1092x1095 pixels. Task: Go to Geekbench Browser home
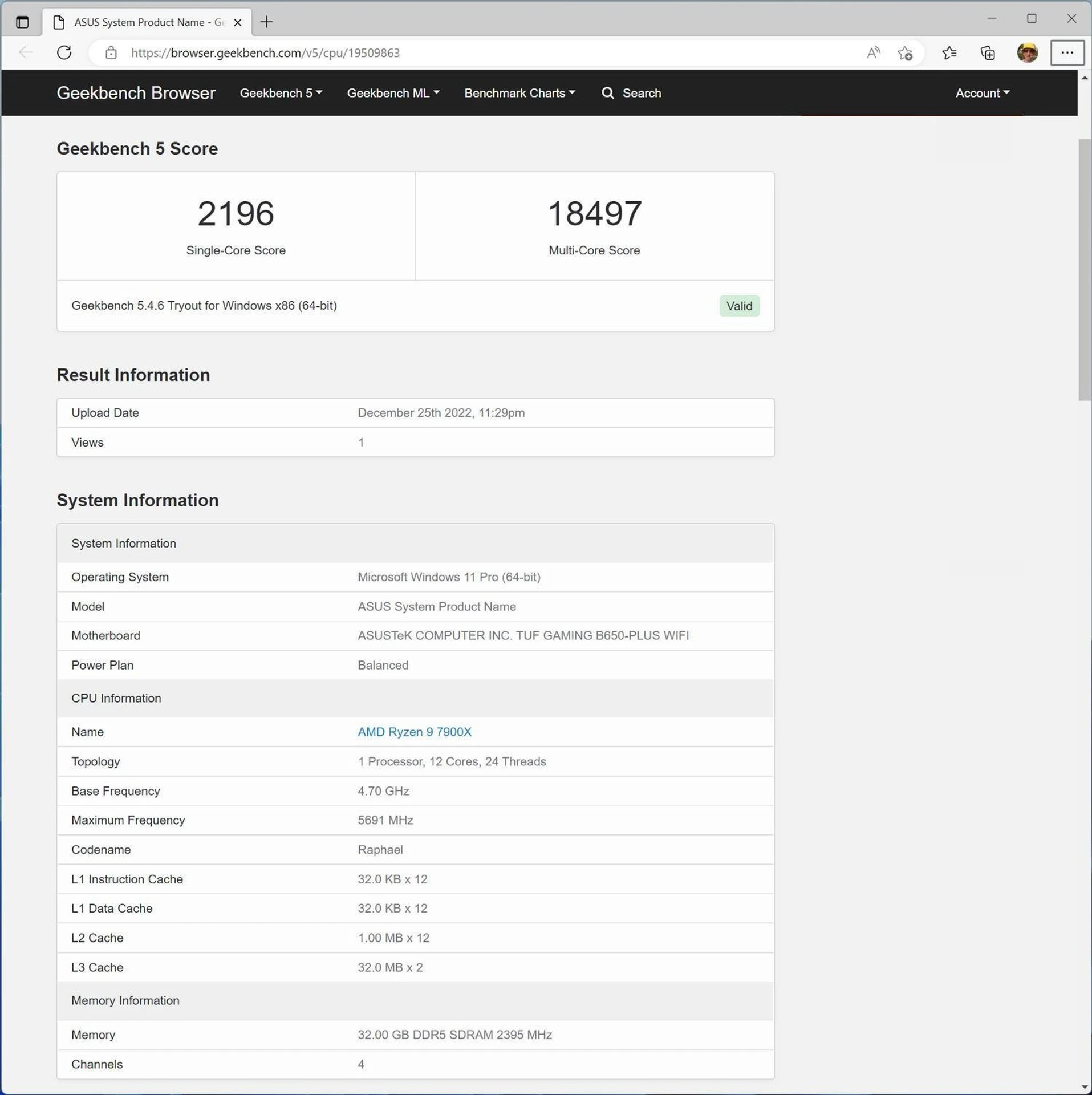pyautogui.click(x=136, y=93)
